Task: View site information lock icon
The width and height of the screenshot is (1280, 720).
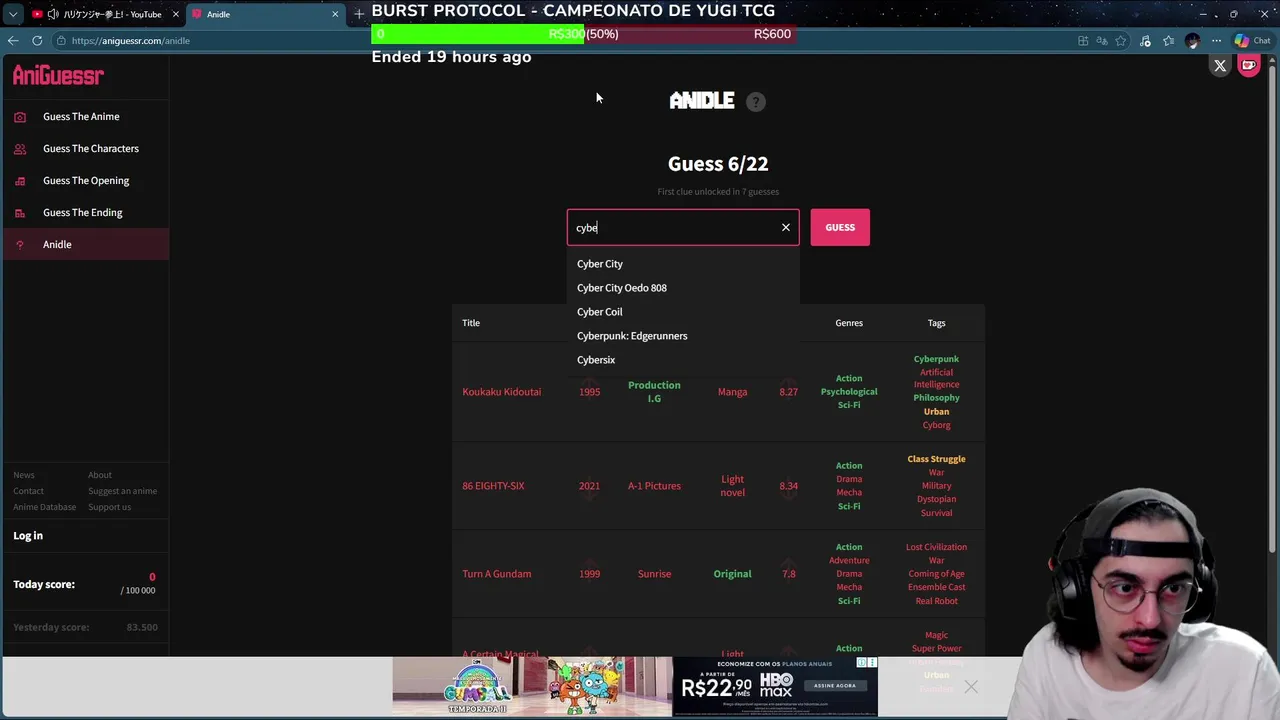Action: pos(61,41)
